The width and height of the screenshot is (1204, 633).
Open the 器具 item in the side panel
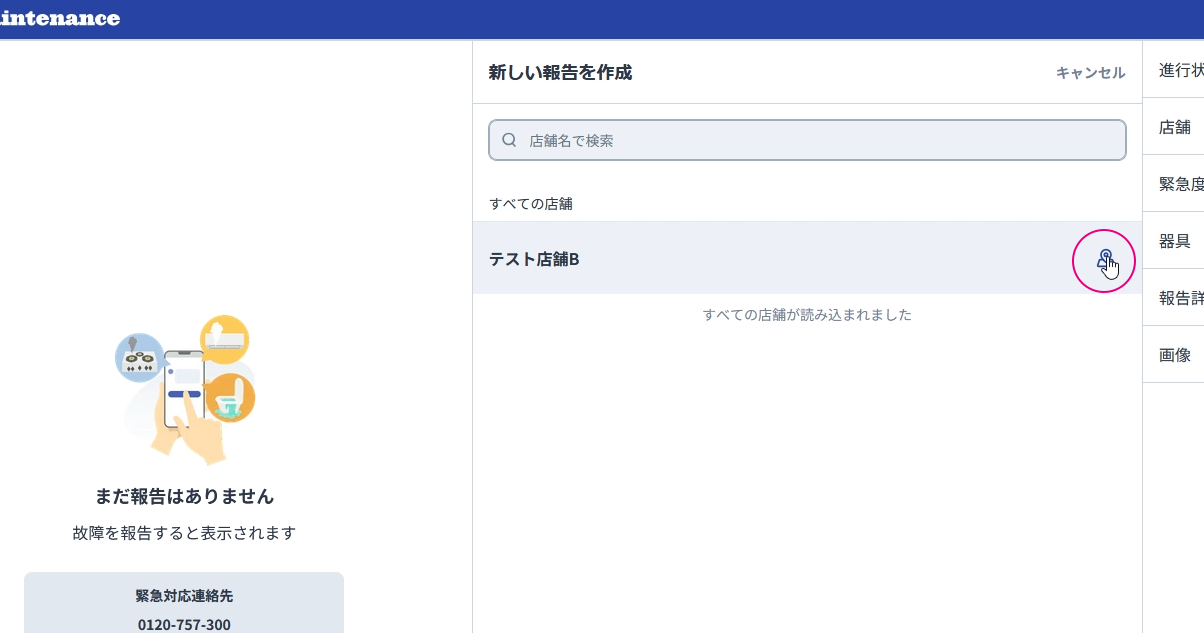click(1173, 241)
